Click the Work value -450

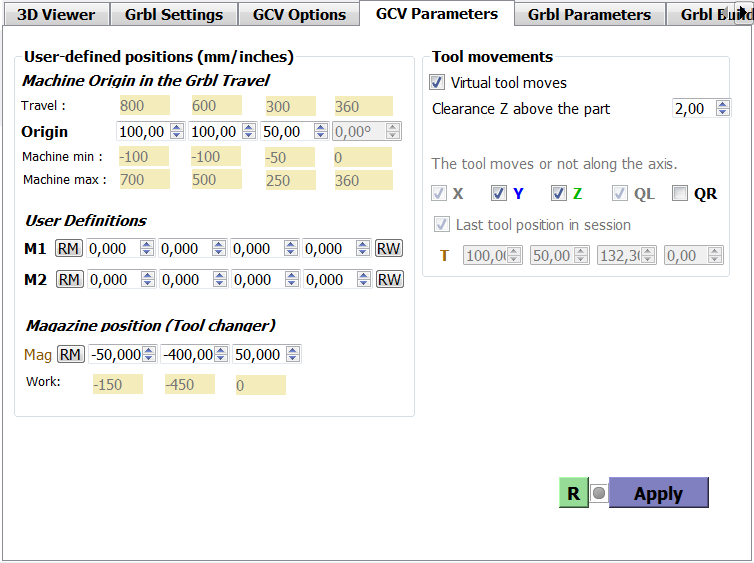click(190, 384)
